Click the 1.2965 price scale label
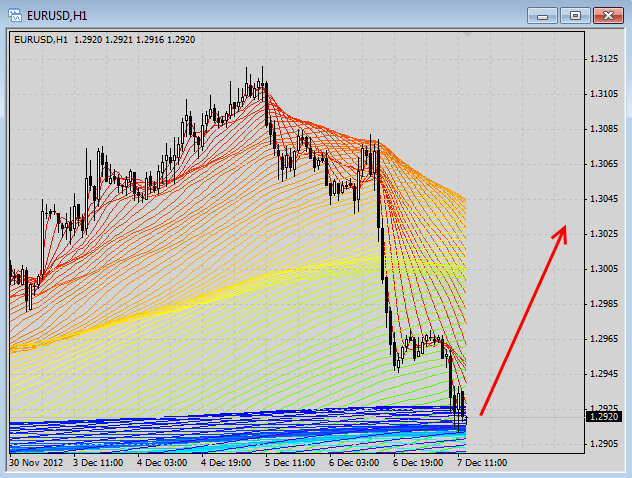Image resolution: width=632 pixels, height=478 pixels. (604, 339)
